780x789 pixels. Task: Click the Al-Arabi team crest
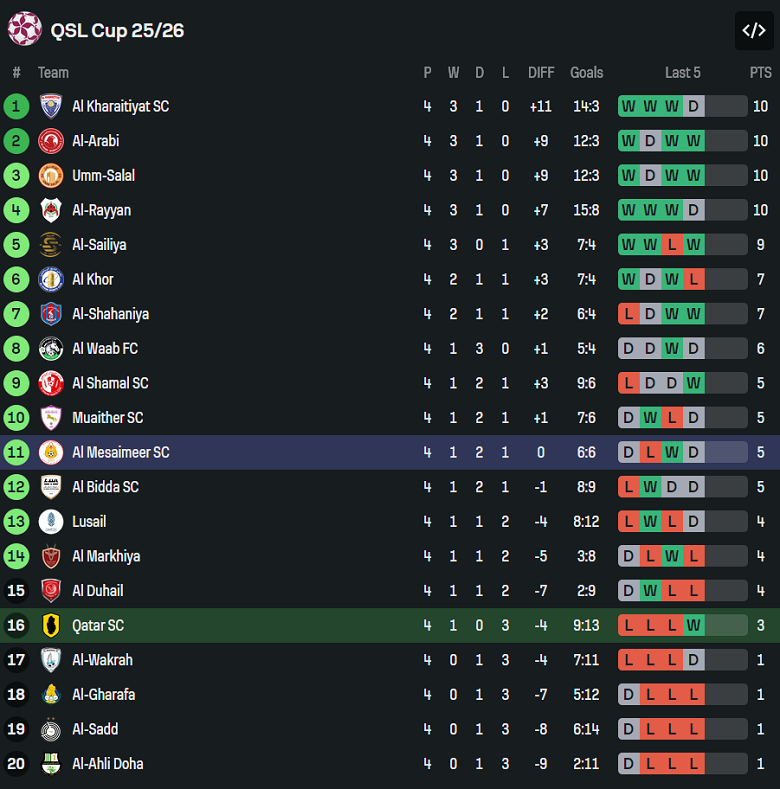click(51, 141)
